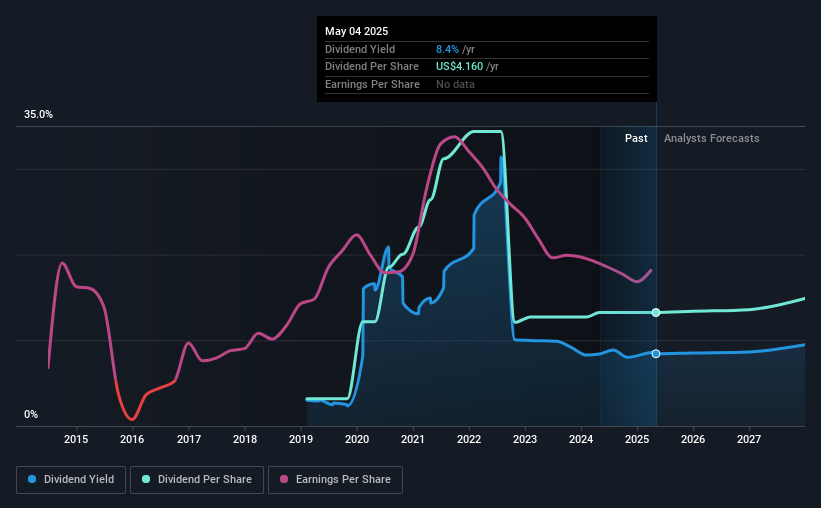The width and height of the screenshot is (821, 508).
Task: Click the 35.0% y-axis label
Action: coord(38,115)
